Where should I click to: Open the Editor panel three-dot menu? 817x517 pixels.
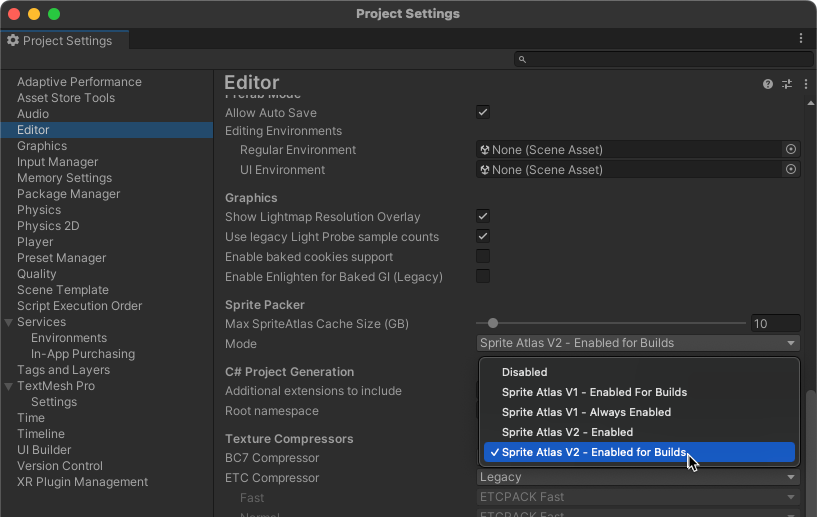(806, 85)
